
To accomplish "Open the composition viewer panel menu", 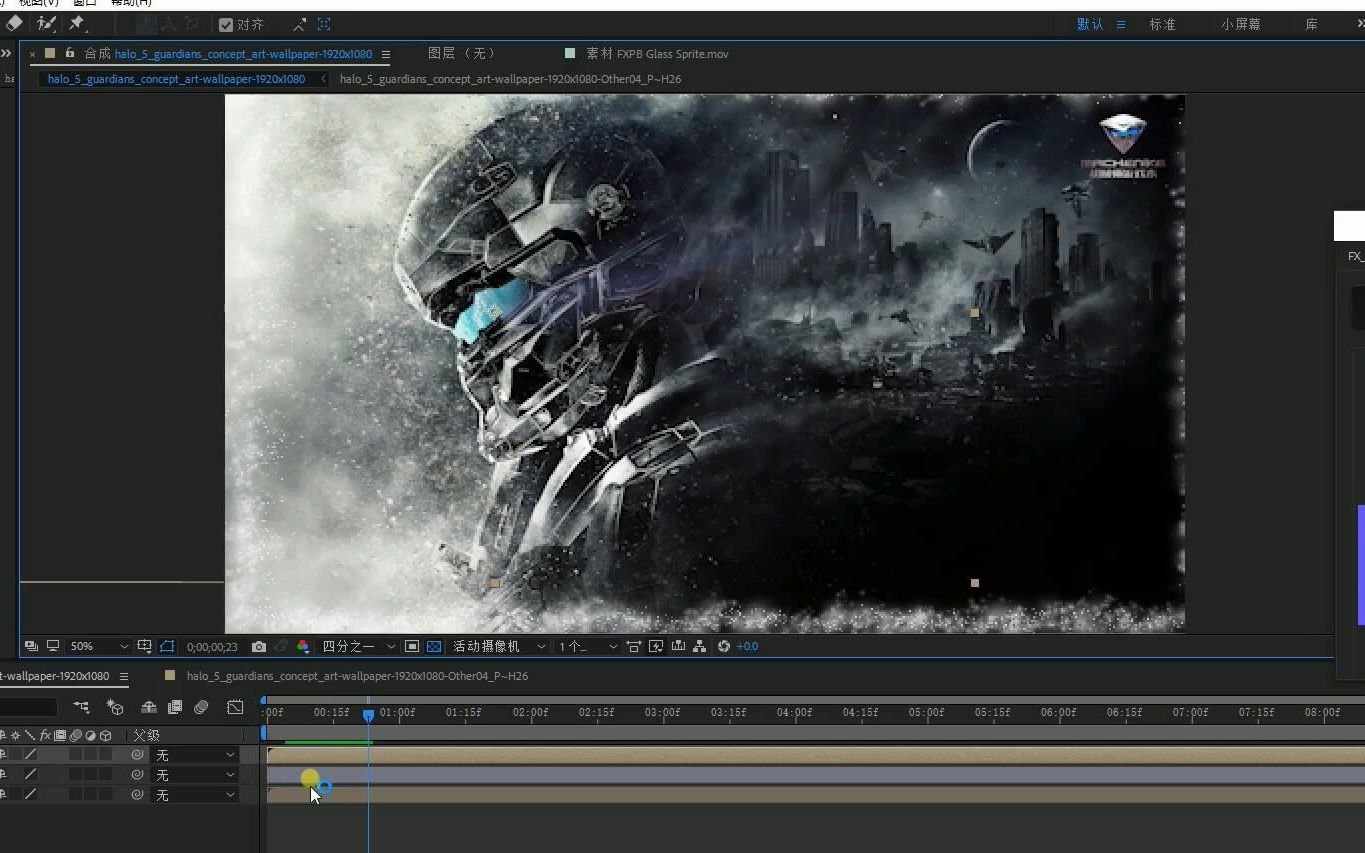I will [x=386, y=54].
